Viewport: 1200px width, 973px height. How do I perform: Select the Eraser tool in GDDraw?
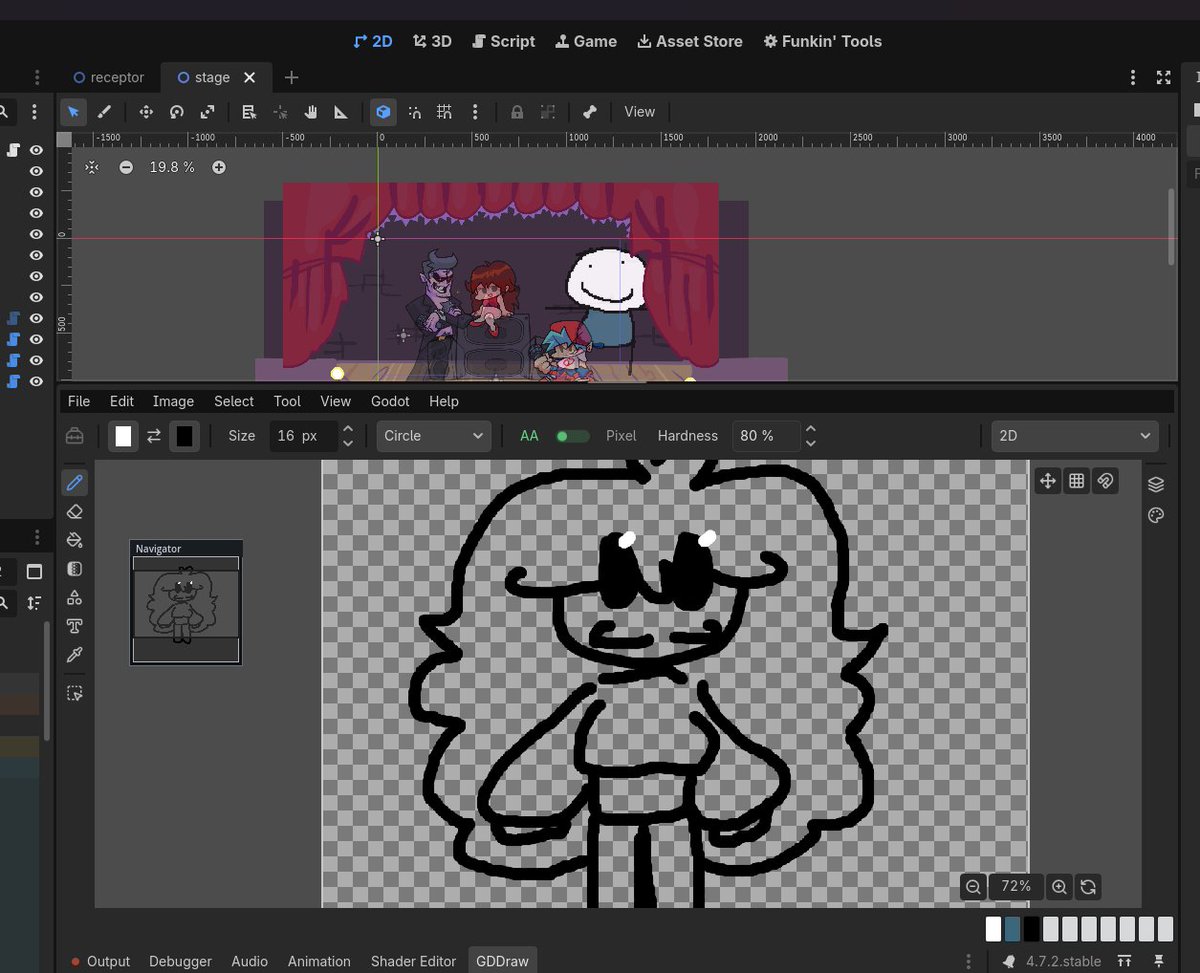[x=74, y=512]
